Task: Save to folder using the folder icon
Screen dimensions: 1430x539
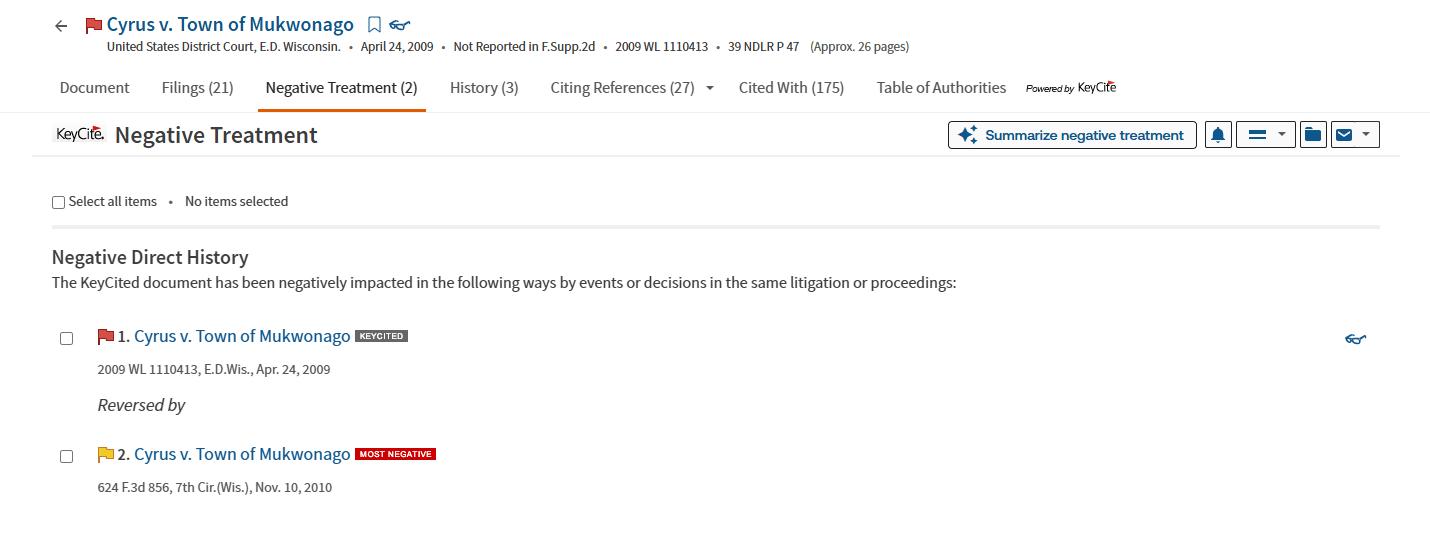Action: [1314, 135]
